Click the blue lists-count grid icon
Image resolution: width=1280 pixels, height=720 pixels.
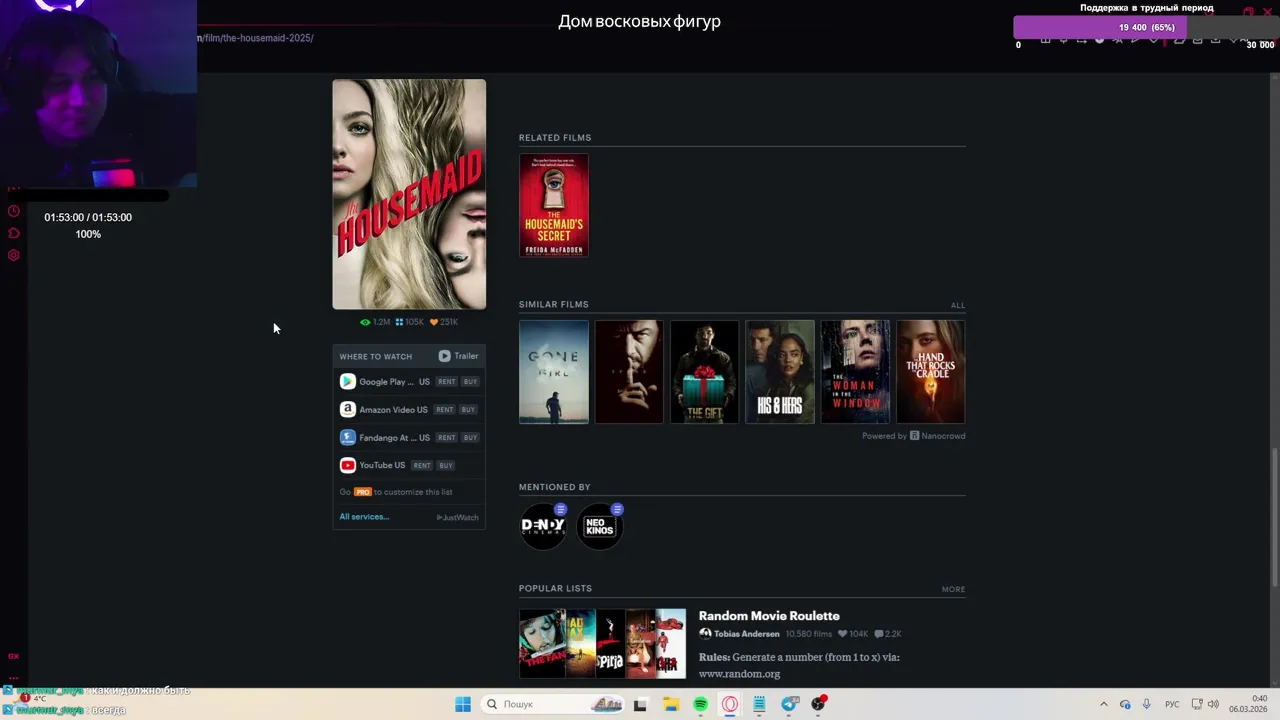pos(399,322)
